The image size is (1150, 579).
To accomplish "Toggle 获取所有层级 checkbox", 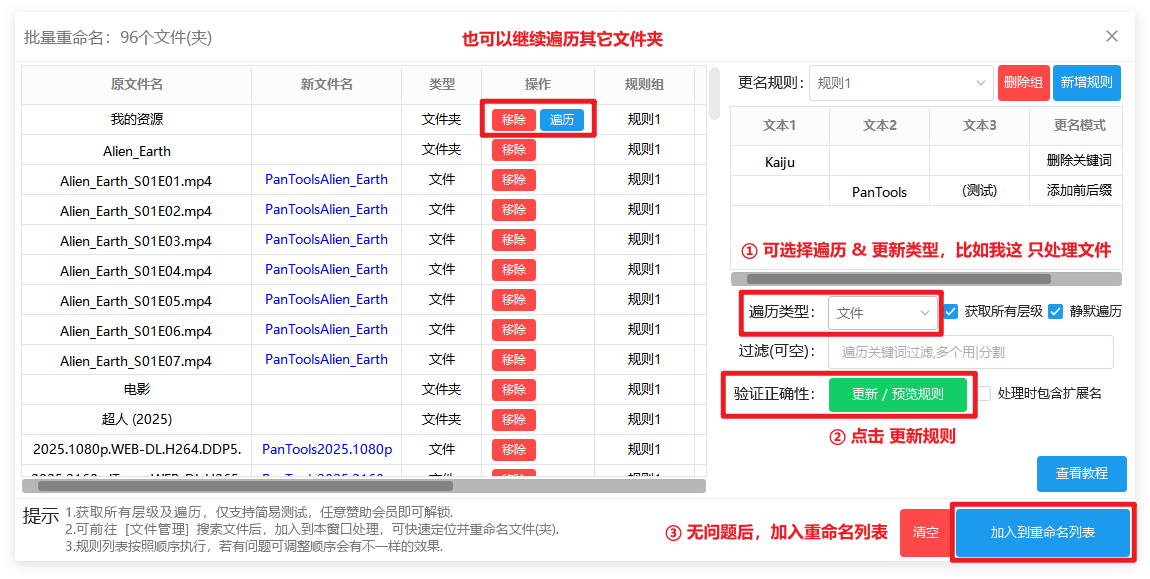I will click(951, 311).
